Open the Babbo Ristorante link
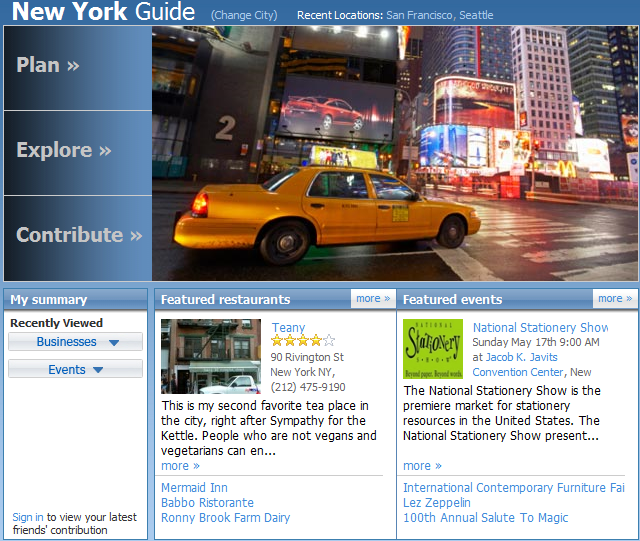The width and height of the screenshot is (640, 541). coord(207,503)
